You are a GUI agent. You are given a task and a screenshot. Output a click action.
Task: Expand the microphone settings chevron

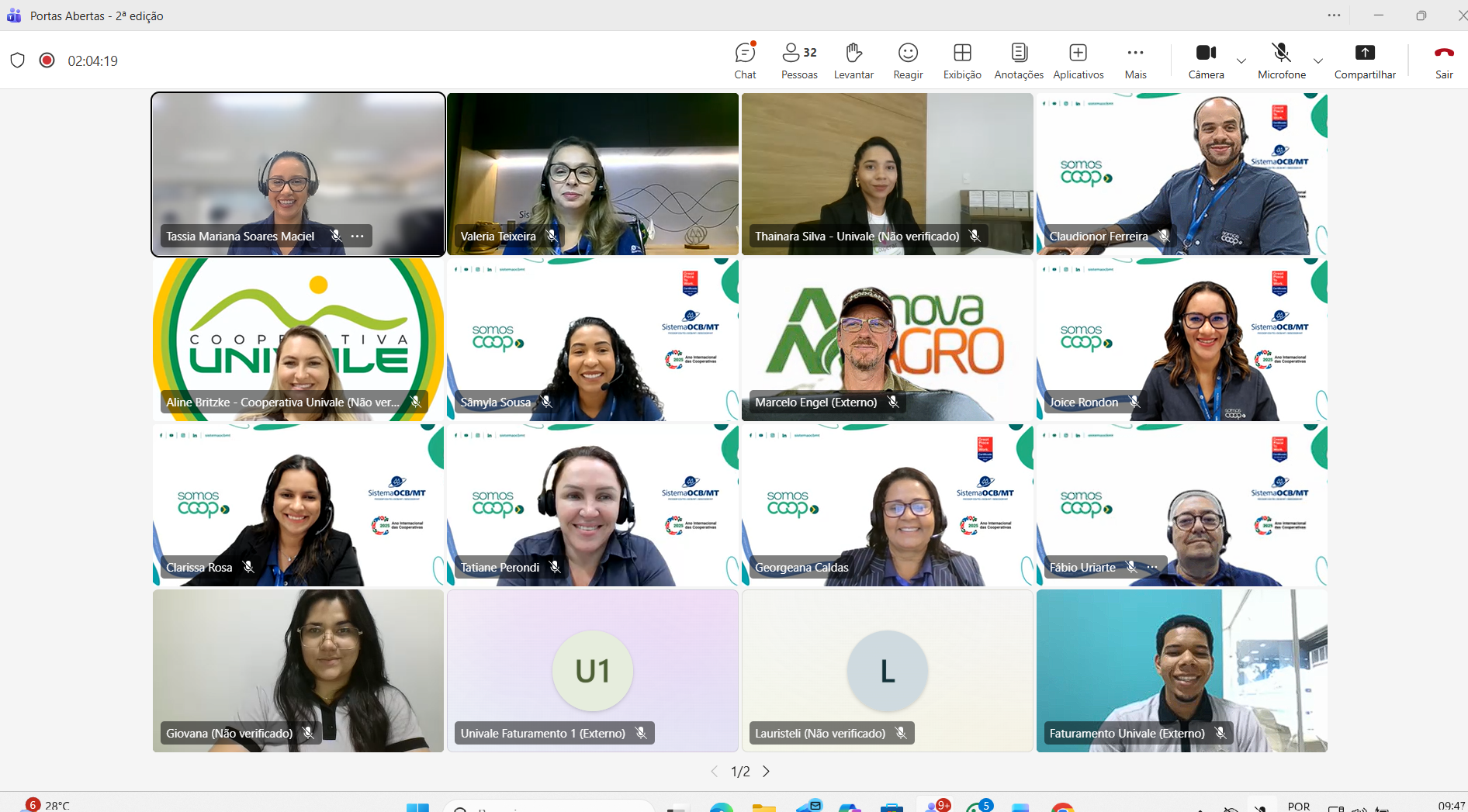click(1317, 62)
